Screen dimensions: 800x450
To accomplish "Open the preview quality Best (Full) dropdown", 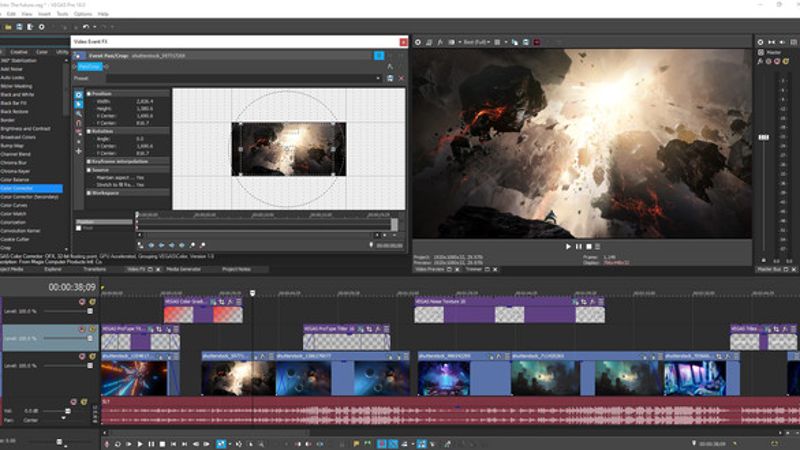I will pyautogui.click(x=477, y=42).
